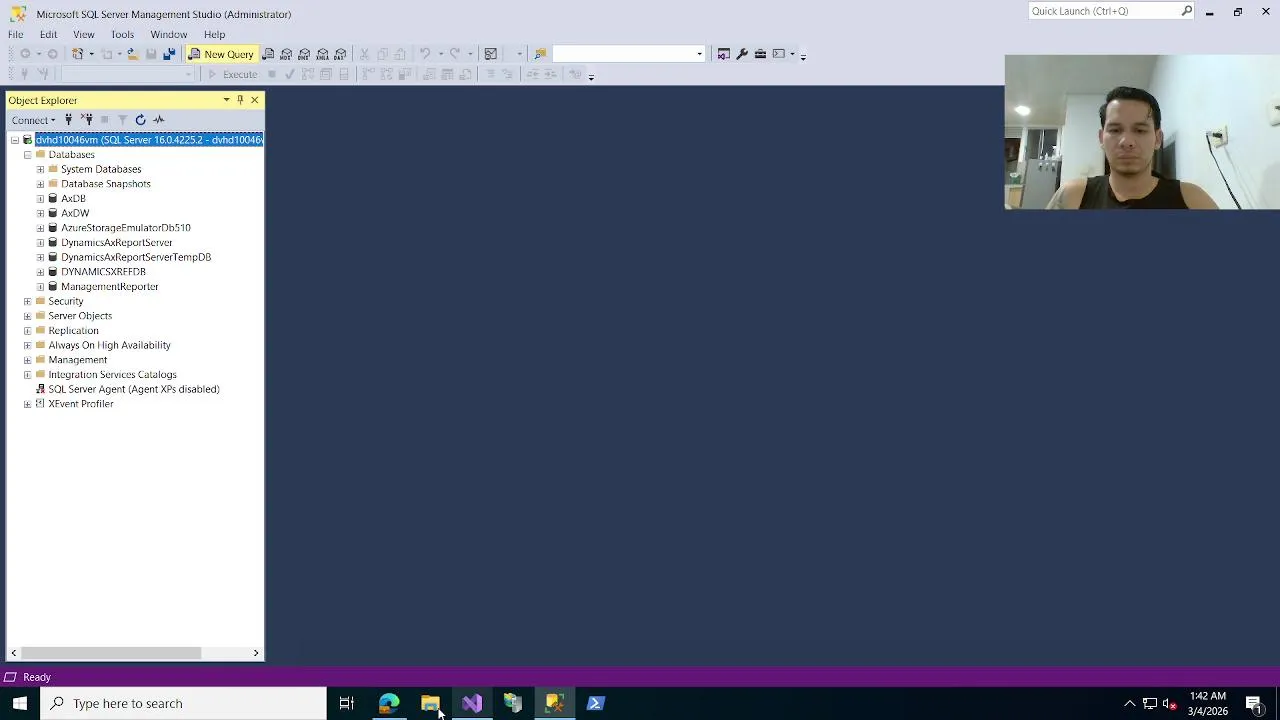Collapse the dvhd10046vm server node

tap(14, 140)
